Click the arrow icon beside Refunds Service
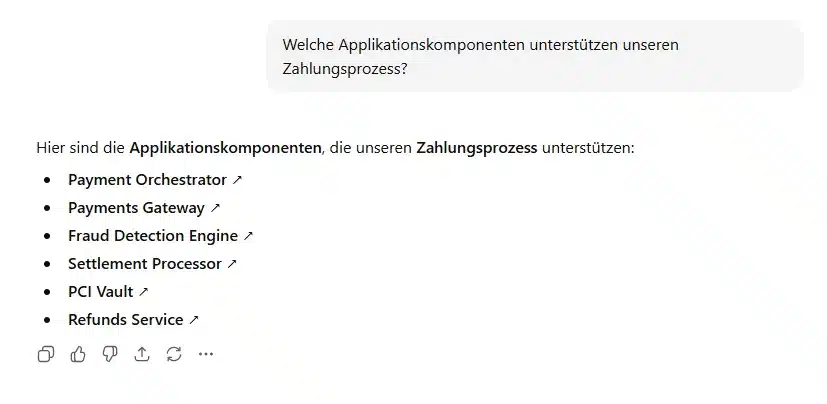This screenshot has width=827, height=404. pos(194,320)
